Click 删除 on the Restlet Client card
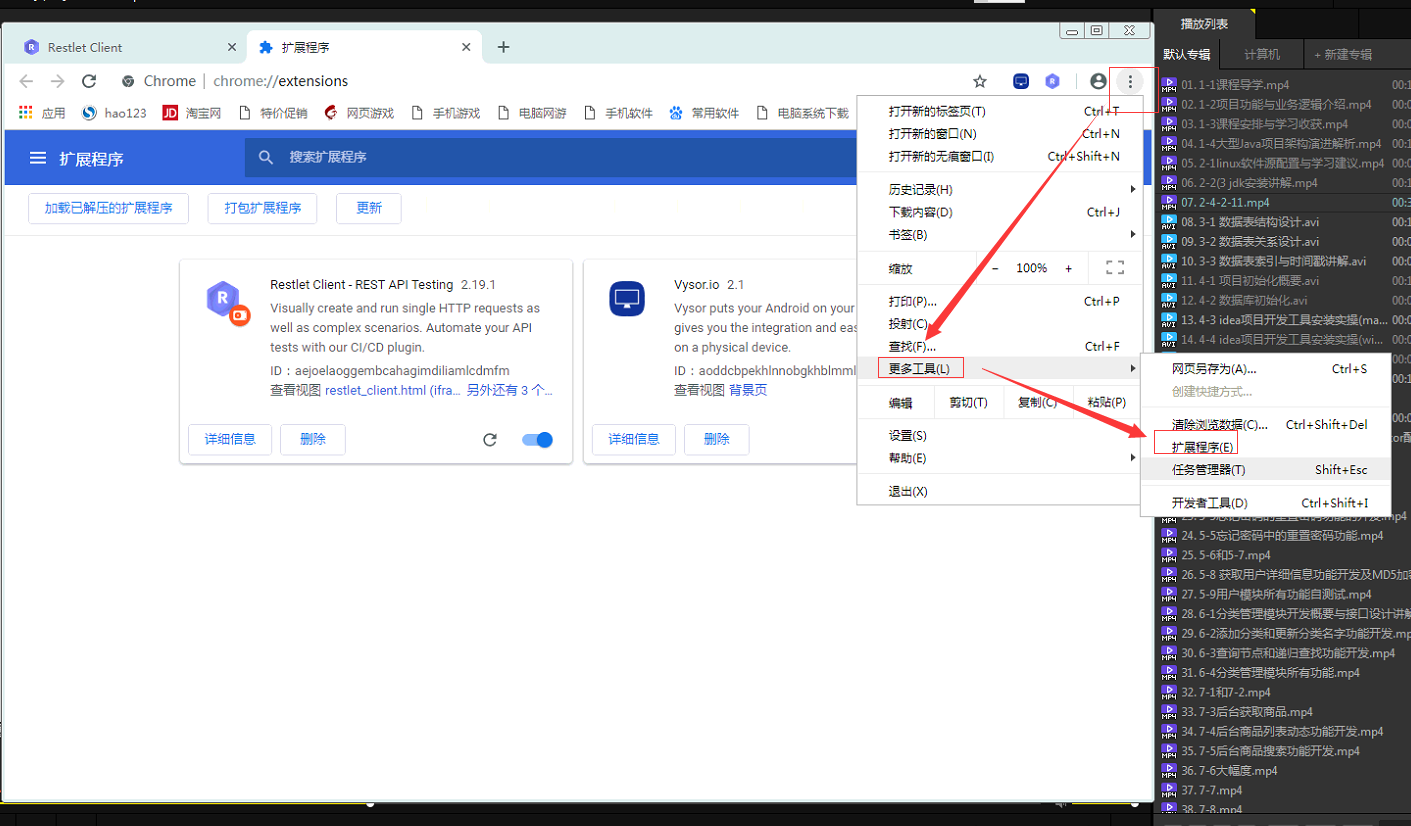Viewport: 1411px width, 826px height. [x=313, y=439]
